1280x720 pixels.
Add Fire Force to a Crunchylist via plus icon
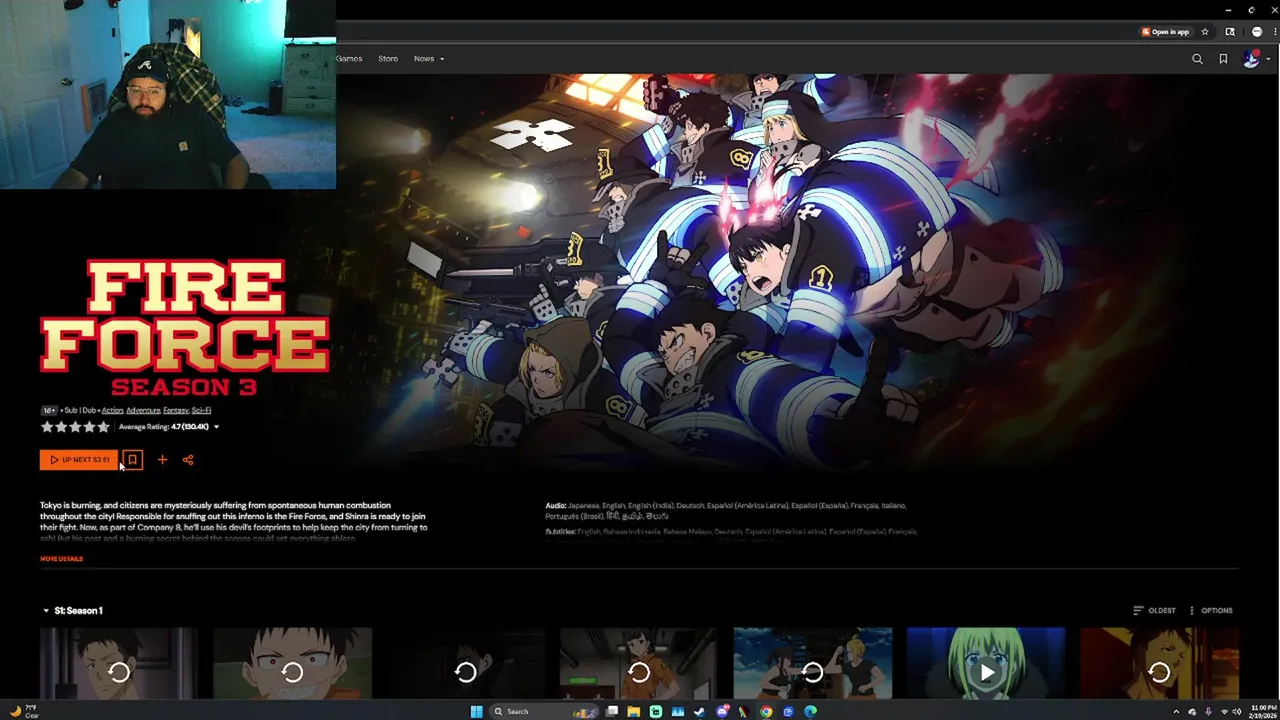(162, 460)
